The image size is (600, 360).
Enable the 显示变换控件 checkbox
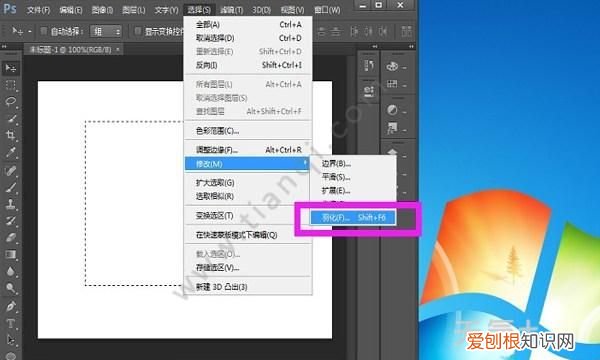[138, 31]
